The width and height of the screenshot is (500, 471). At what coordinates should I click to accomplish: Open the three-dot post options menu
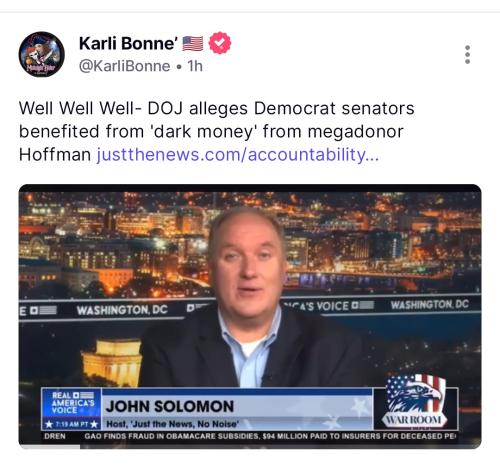[x=467, y=54]
